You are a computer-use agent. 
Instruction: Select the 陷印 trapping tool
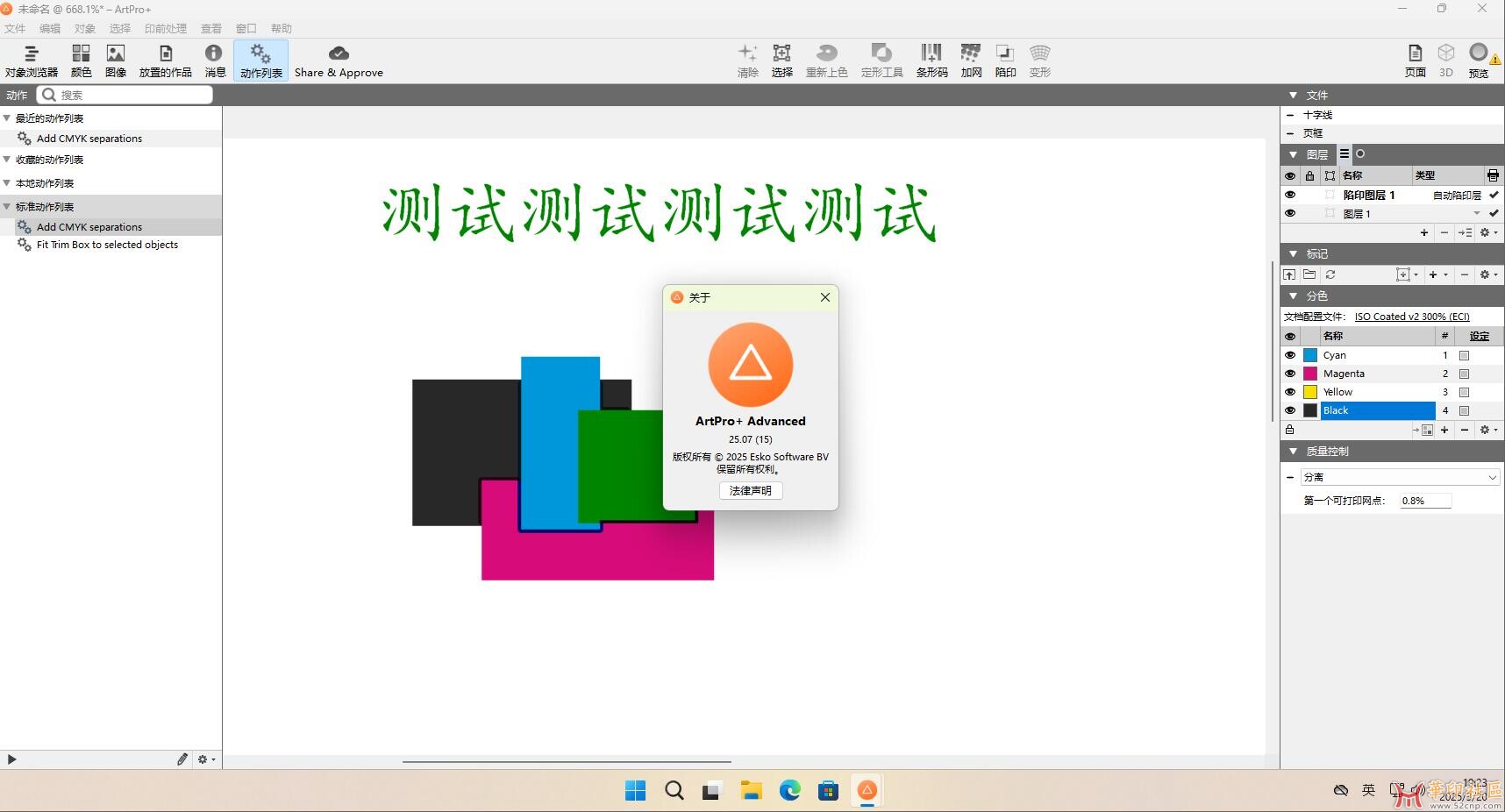coord(1005,61)
